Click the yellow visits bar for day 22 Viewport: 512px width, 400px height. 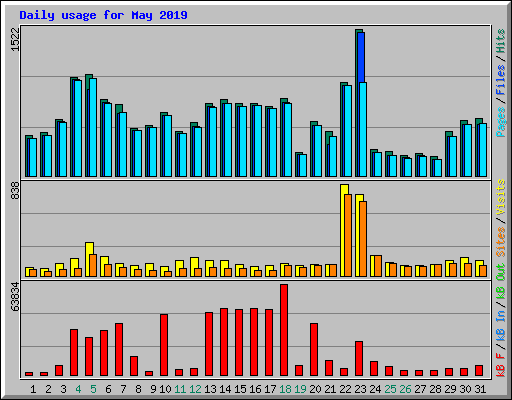343,230
